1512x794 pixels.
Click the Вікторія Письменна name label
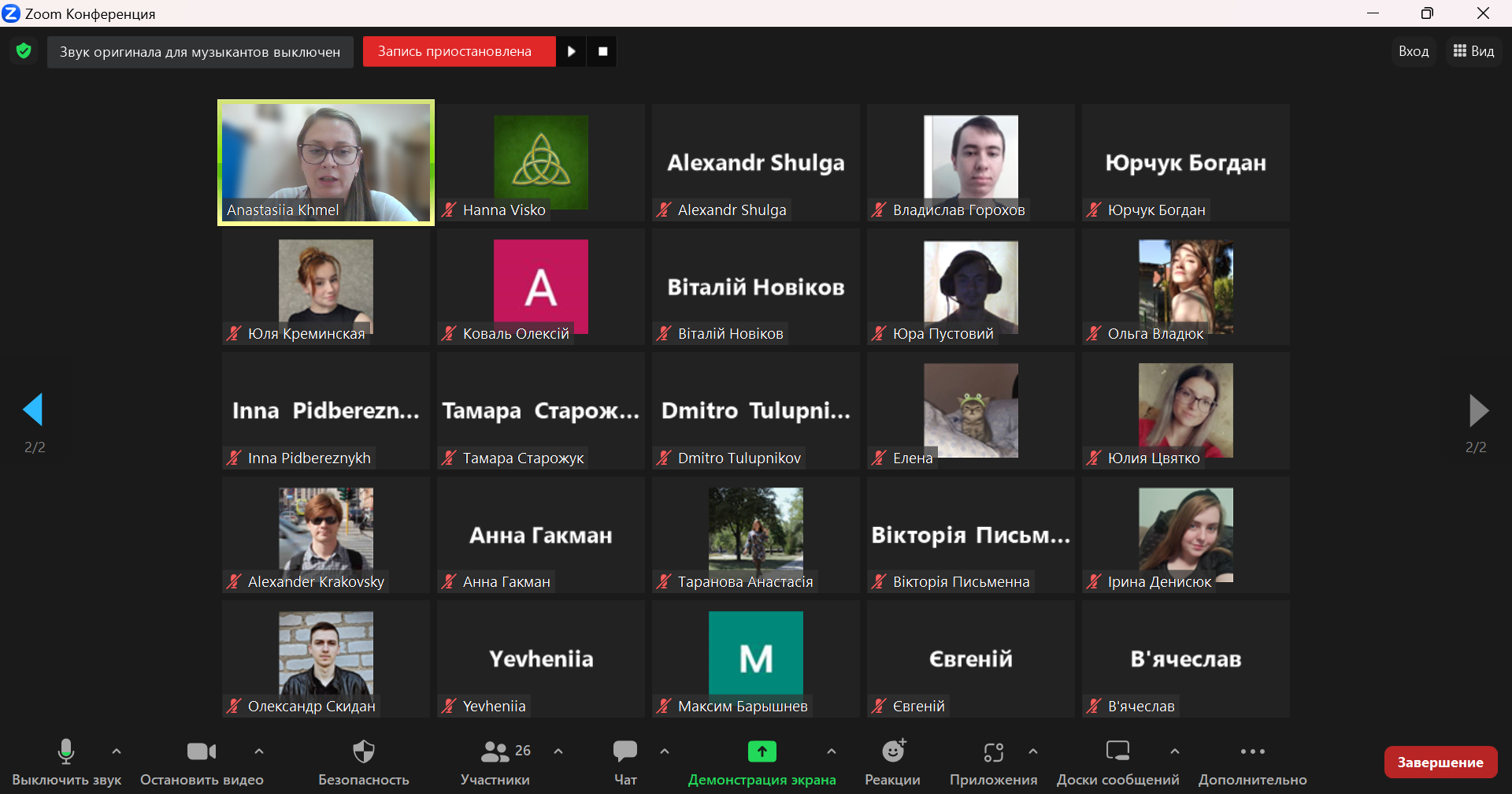point(961,581)
